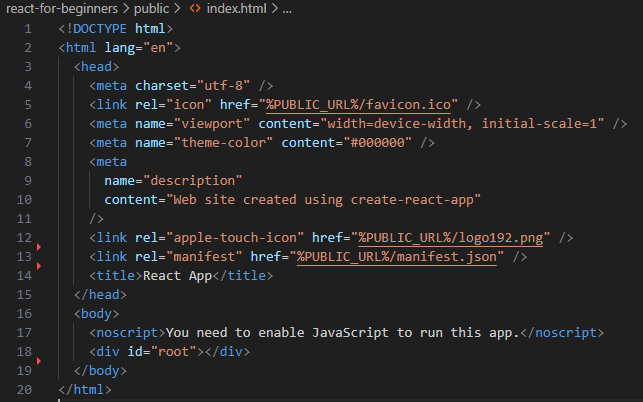Click the red gutter marker below line 13
Image resolution: width=643 pixels, height=402 pixels.
39,266
